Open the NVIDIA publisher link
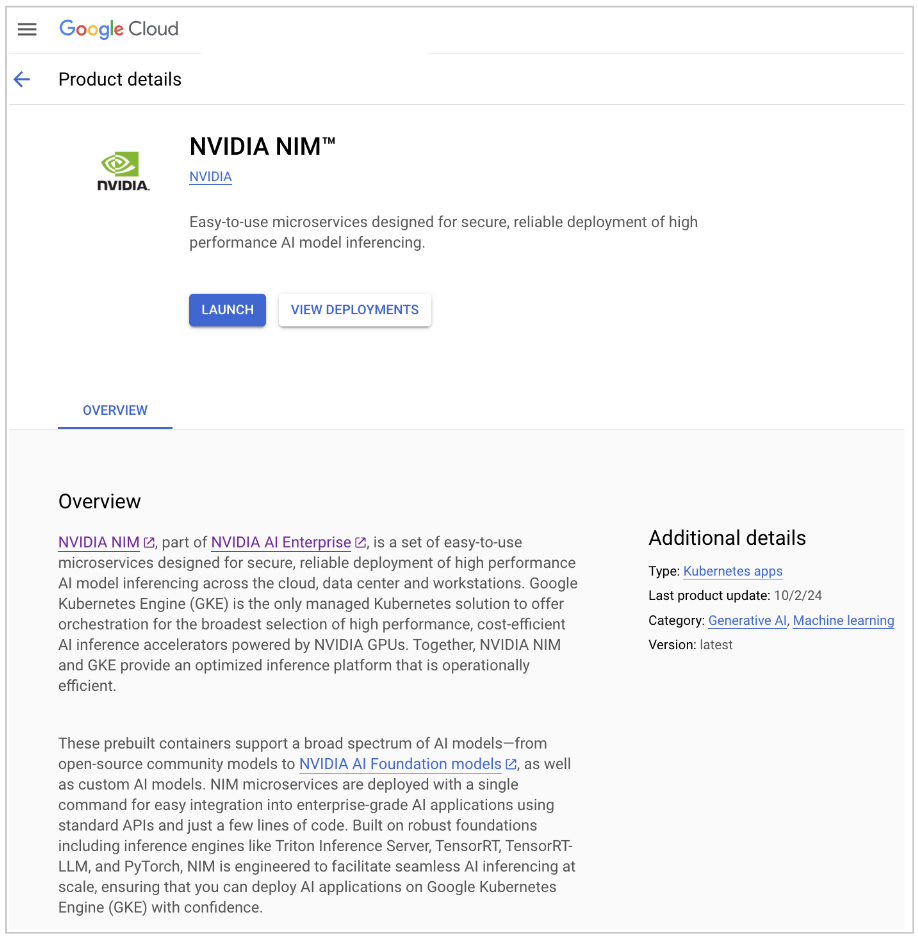This screenshot has width=918, height=938. pyautogui.click(x=211, y=177)
